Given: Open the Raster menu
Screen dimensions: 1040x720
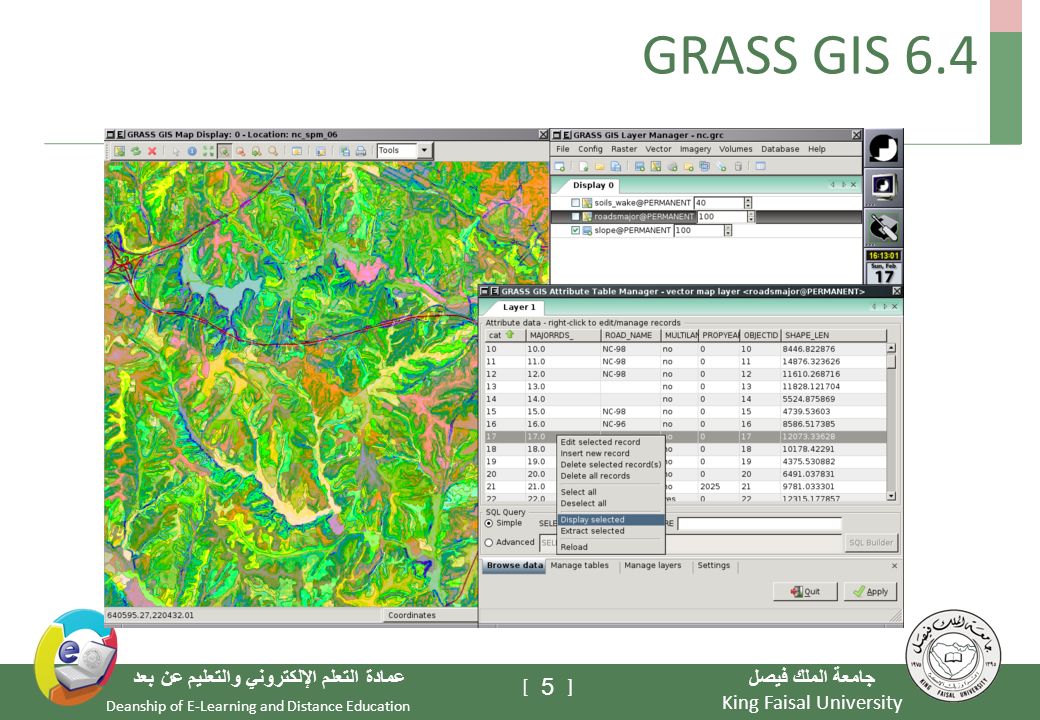Looking at the screenshot, I should point(624,149).
